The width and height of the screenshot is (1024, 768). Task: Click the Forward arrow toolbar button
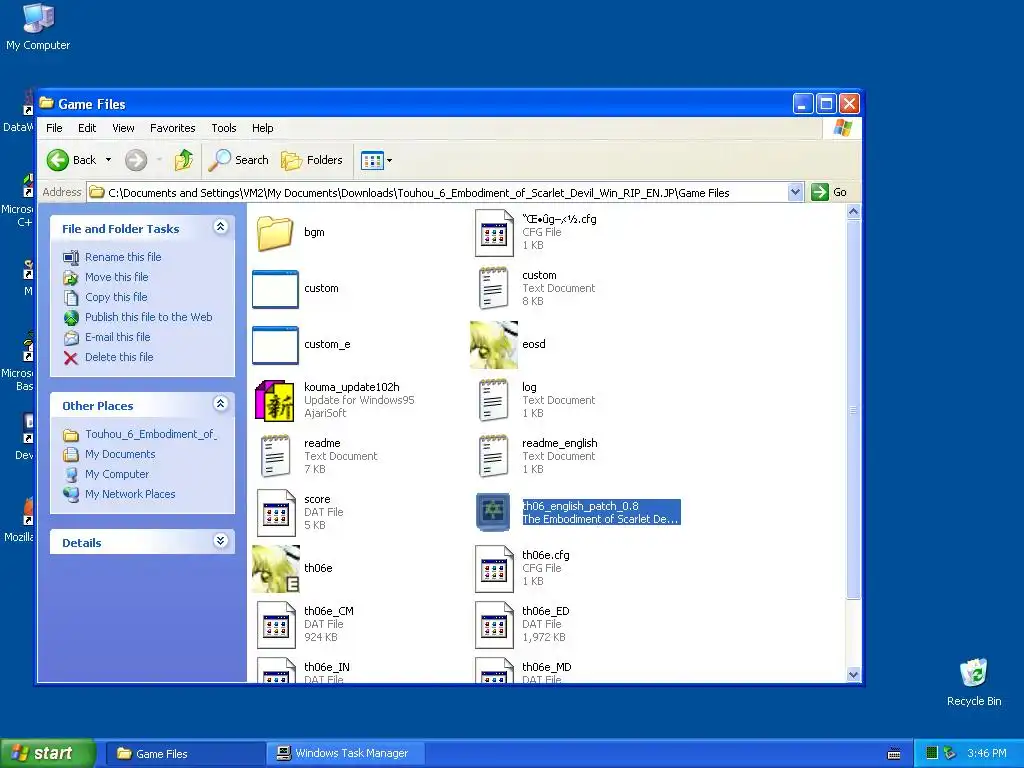click(x=136, y=160)
